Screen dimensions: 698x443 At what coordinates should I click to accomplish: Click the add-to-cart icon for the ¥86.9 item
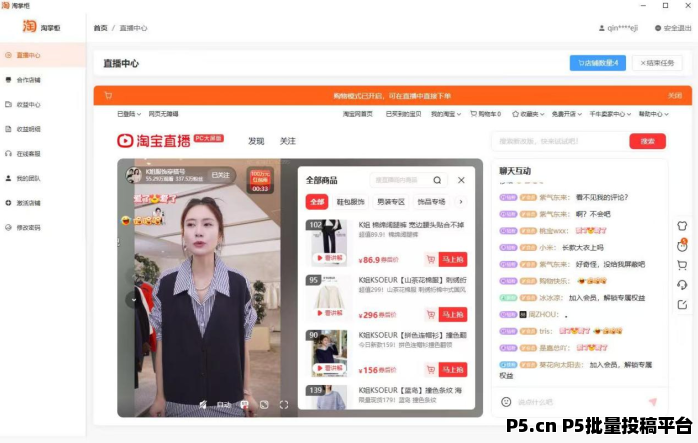(430, 258)
